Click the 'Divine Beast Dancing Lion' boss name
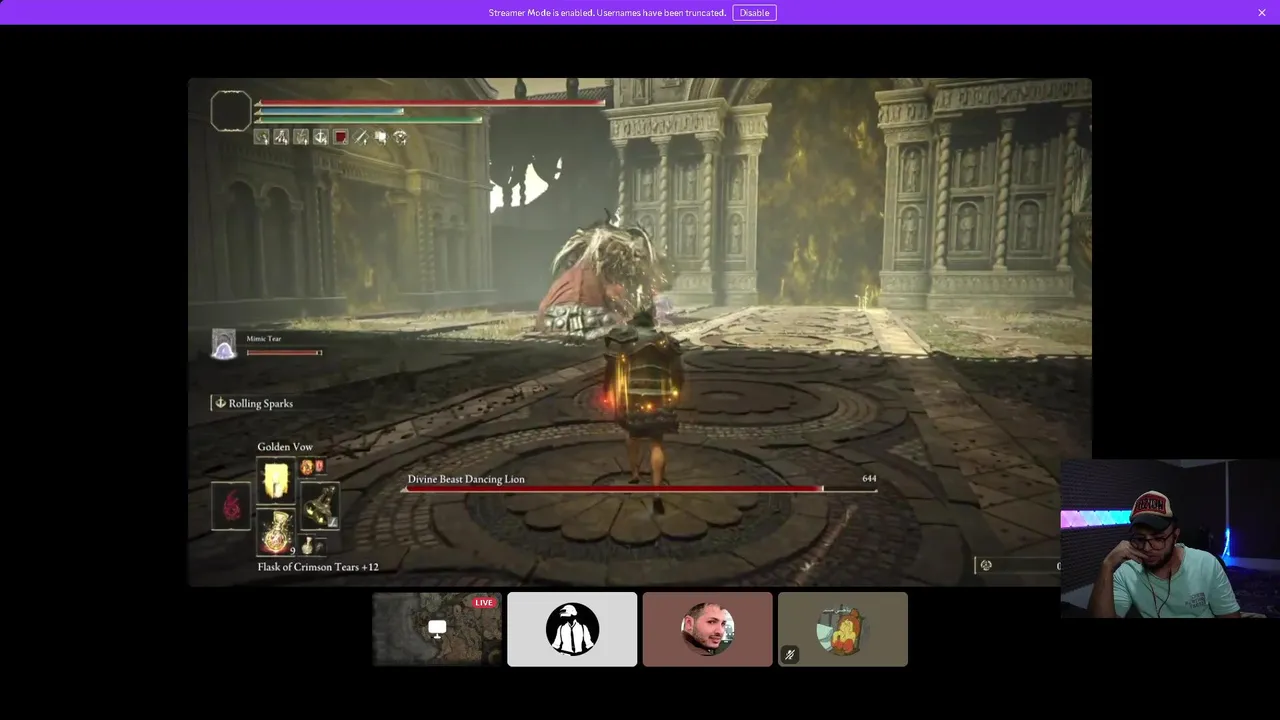Screen dimensions: 1280x720 click(466, 479)
